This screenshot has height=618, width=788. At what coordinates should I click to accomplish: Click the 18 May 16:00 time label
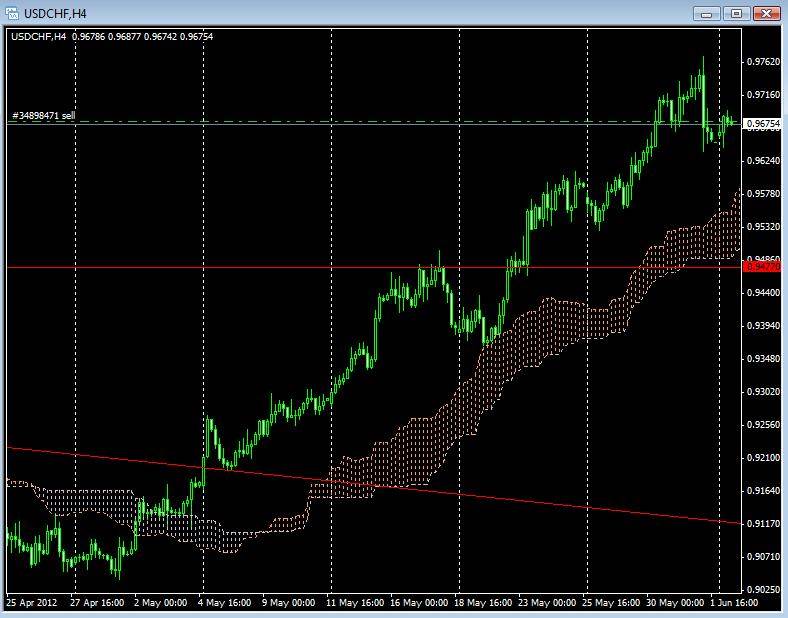pyautogui.click(x=482, y=603)
